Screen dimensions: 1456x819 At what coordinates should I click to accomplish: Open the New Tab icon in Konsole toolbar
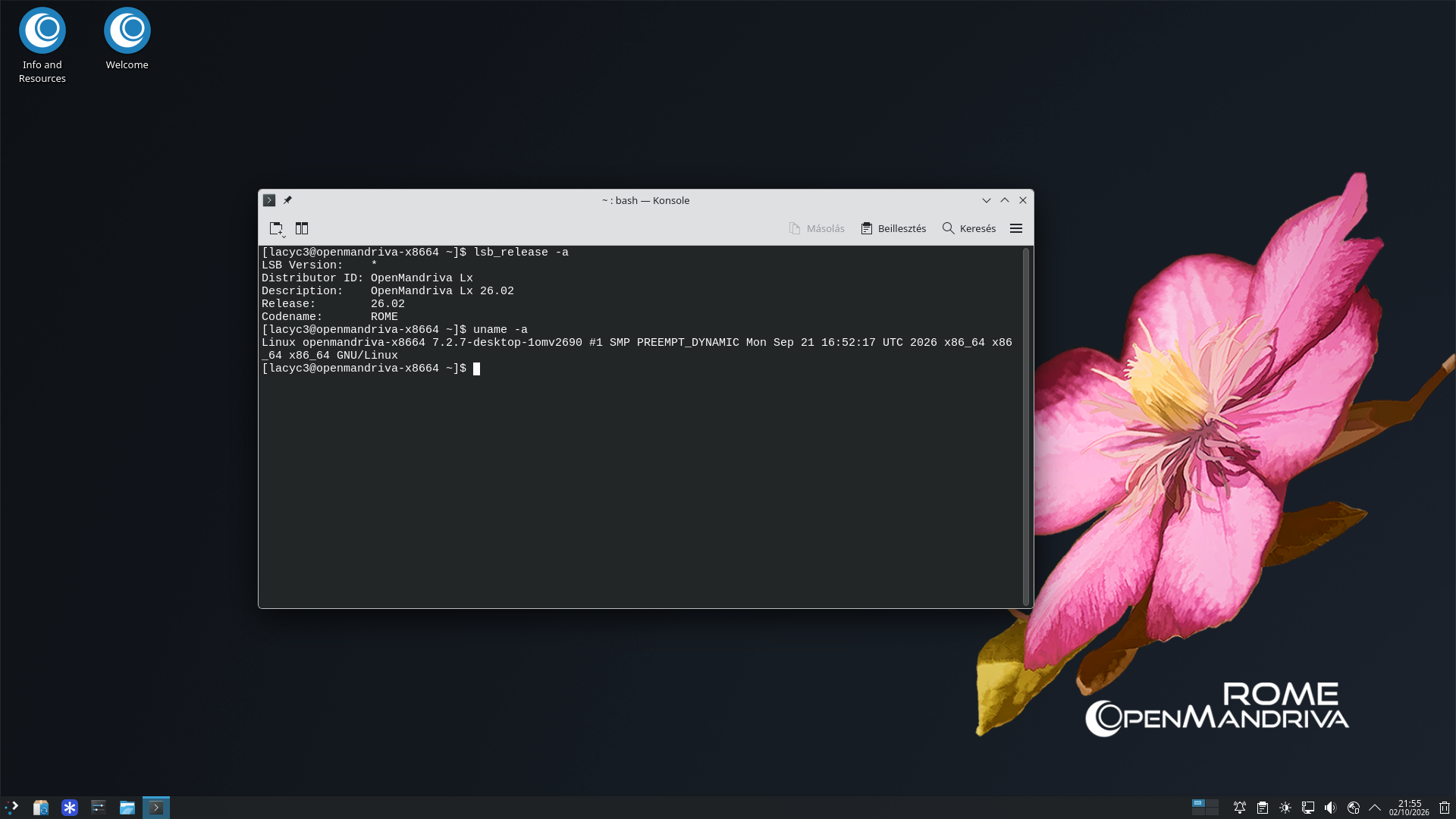(x=277, y=228)
